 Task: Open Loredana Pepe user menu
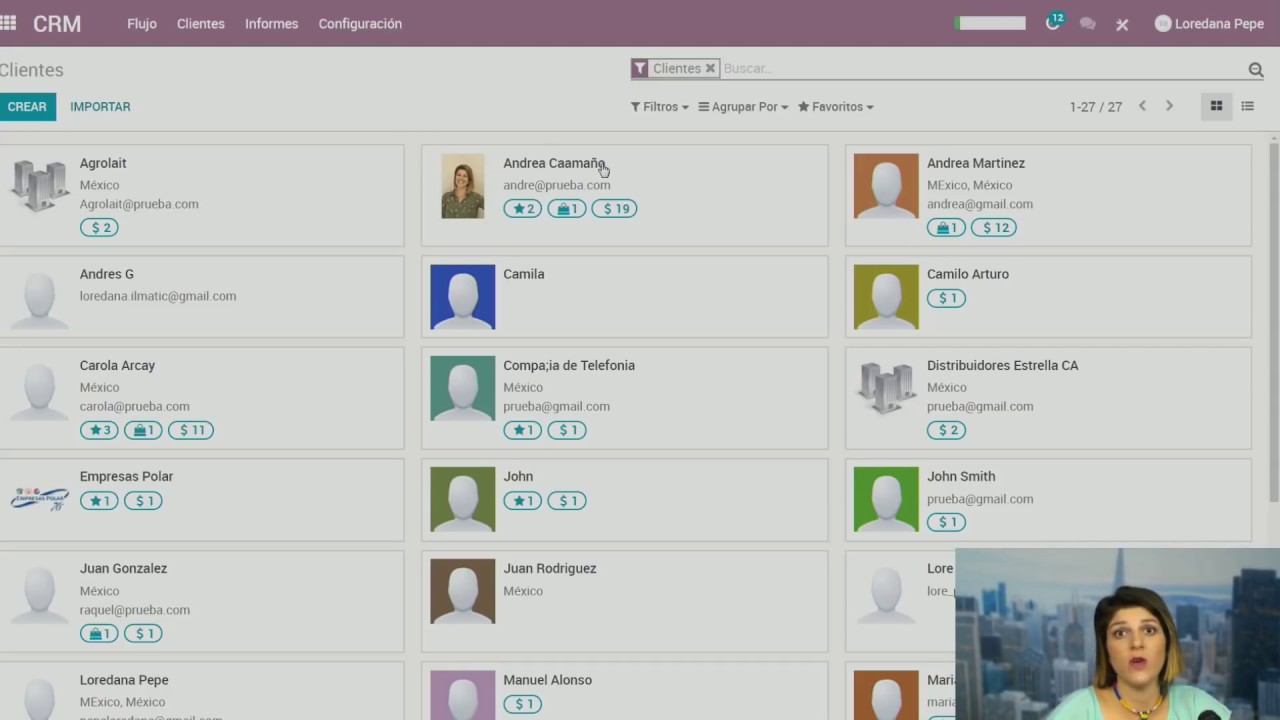pos(1210,24)
